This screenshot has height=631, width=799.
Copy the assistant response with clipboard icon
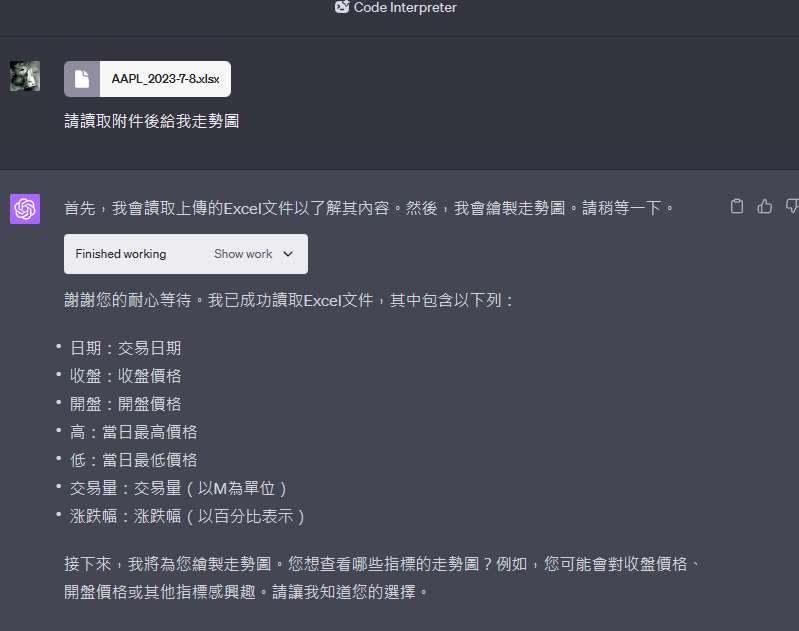(737, 206)
